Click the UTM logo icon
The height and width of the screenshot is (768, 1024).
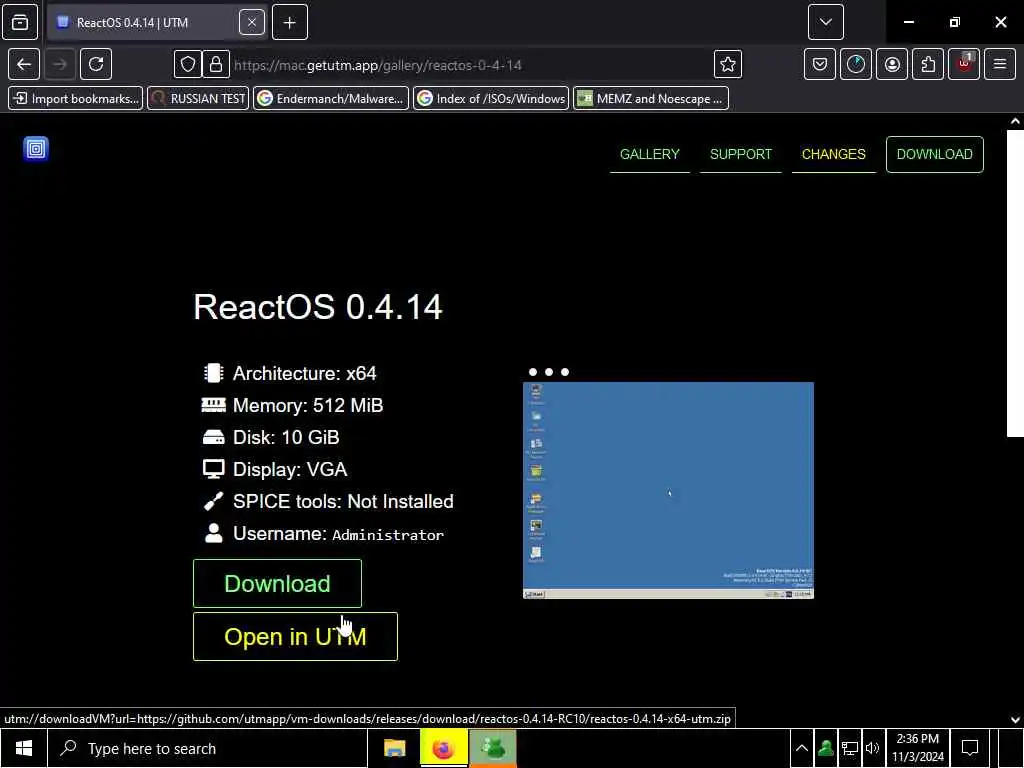tap(36, 149)
